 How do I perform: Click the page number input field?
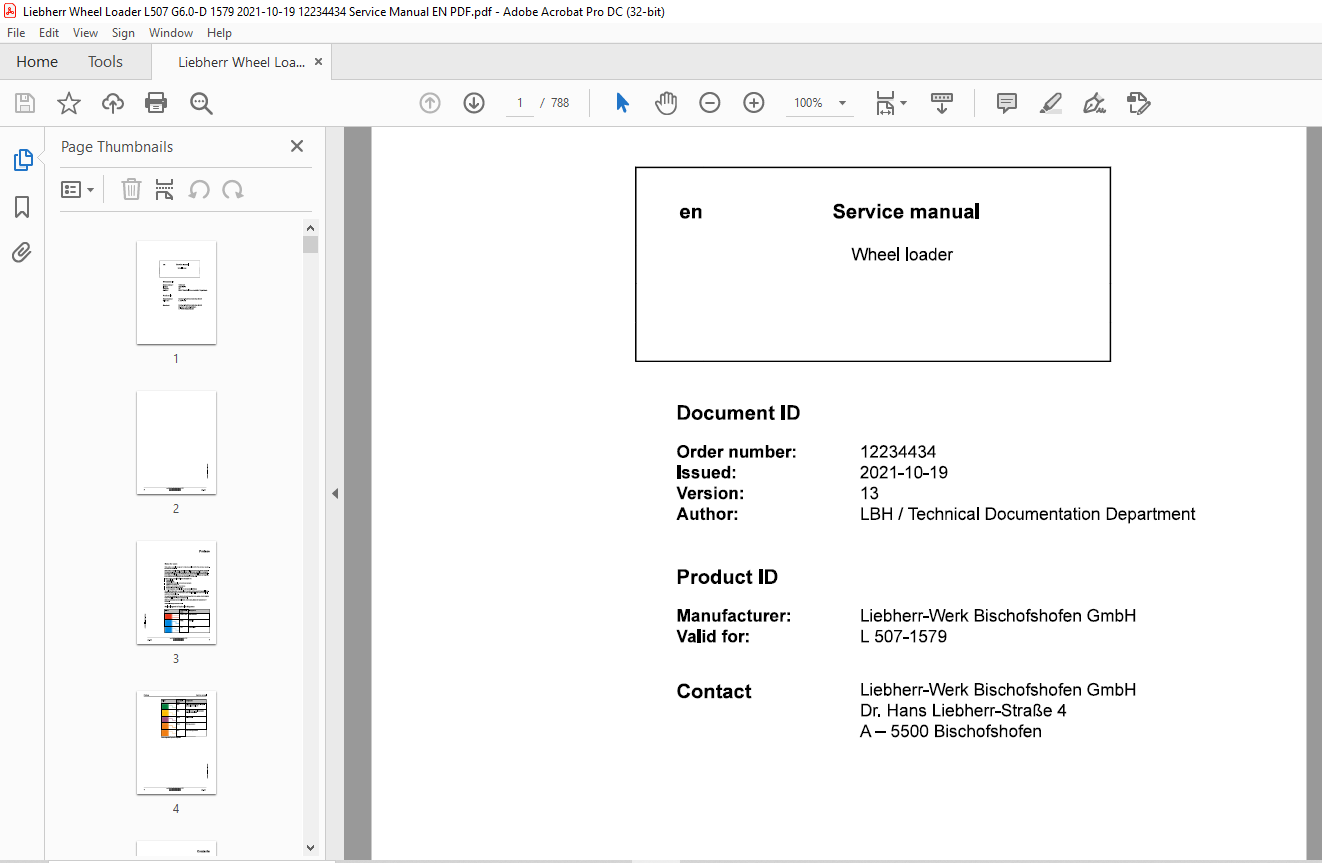click(x=520, y=103)
